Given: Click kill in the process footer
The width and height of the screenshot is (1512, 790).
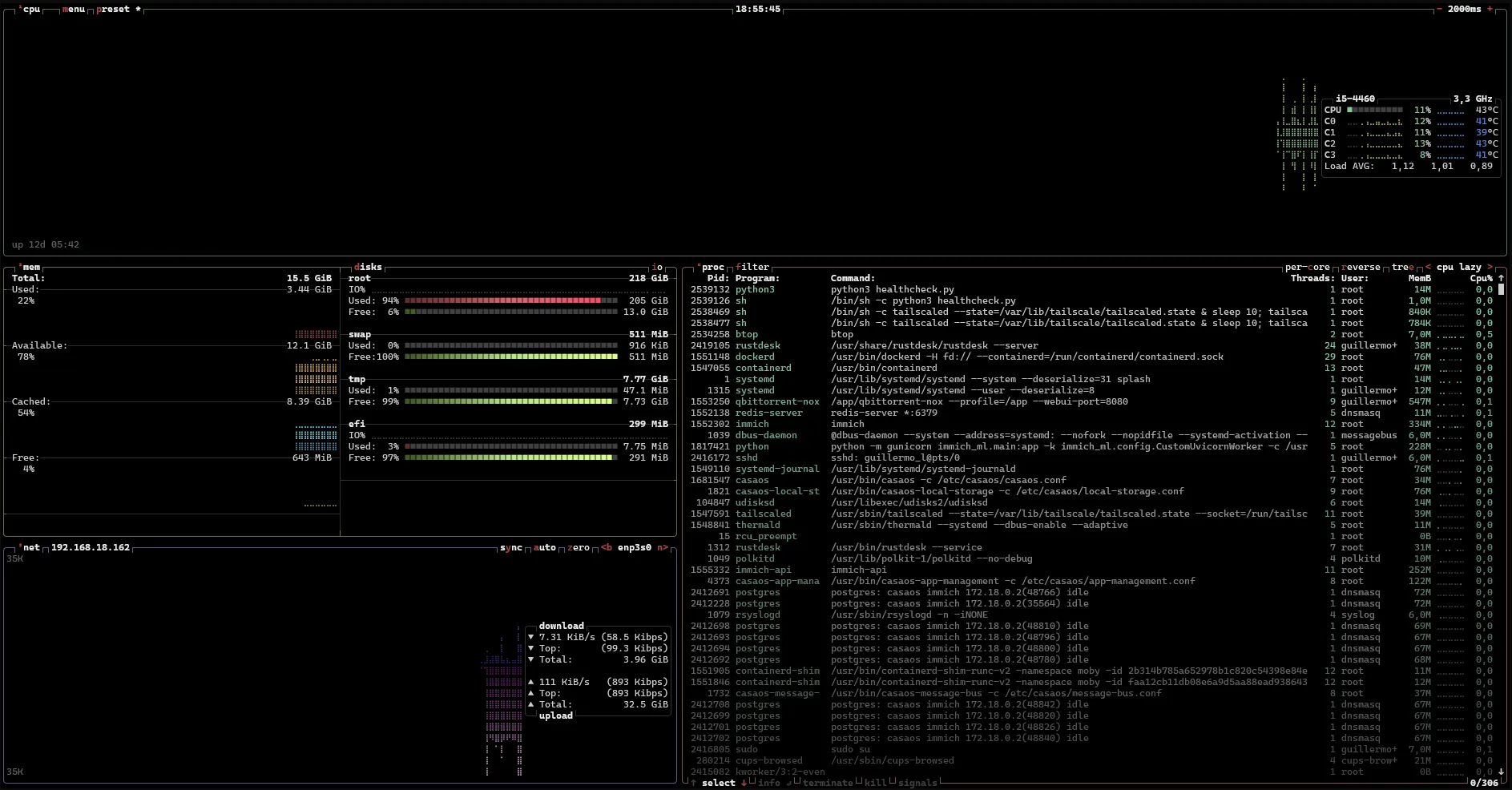Looking at the screenshot, I should pos(876,783).
